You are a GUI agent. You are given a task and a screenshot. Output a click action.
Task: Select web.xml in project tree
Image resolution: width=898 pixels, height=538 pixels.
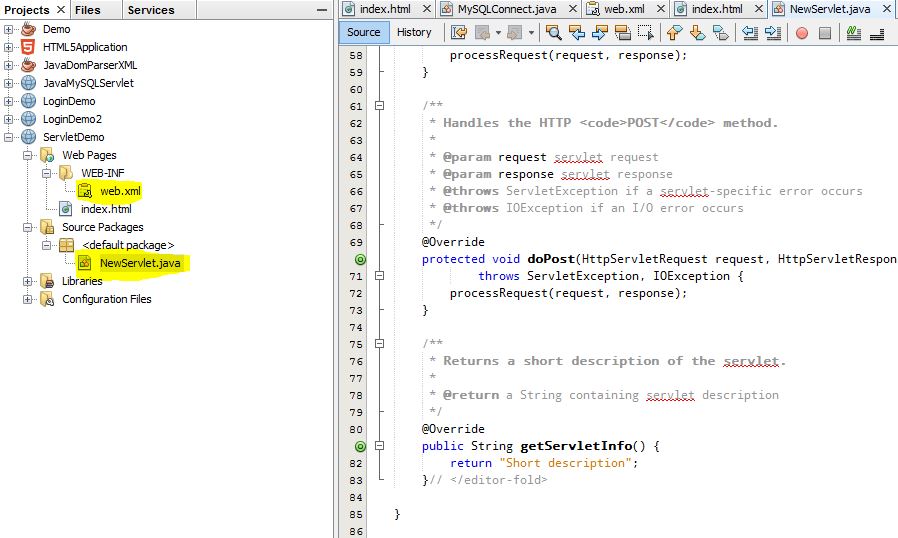(x=120, y=191)
